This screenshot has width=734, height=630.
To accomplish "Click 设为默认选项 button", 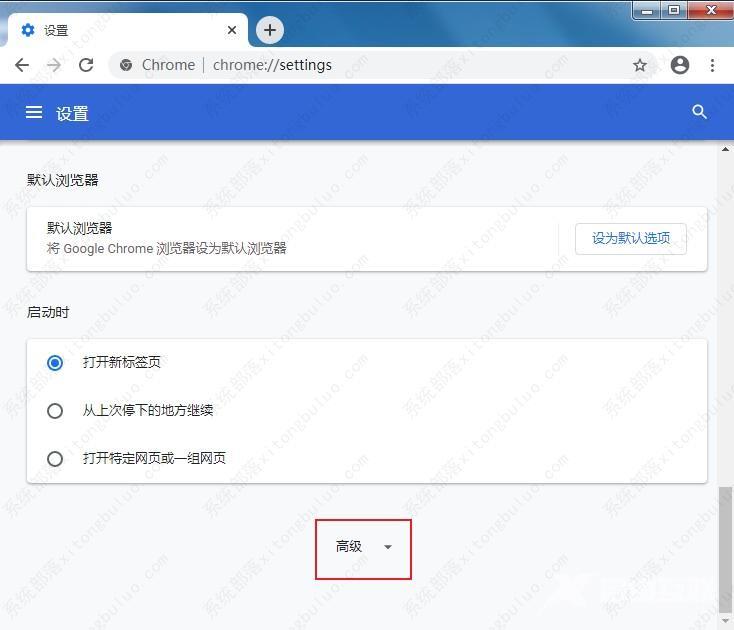I will [x=631, y=239].
